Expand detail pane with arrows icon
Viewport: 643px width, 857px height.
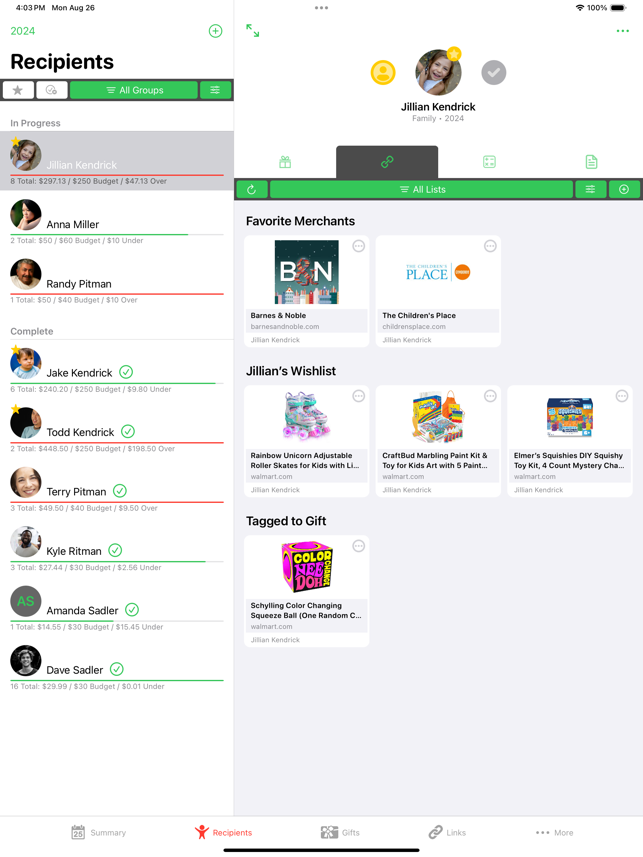253,31
